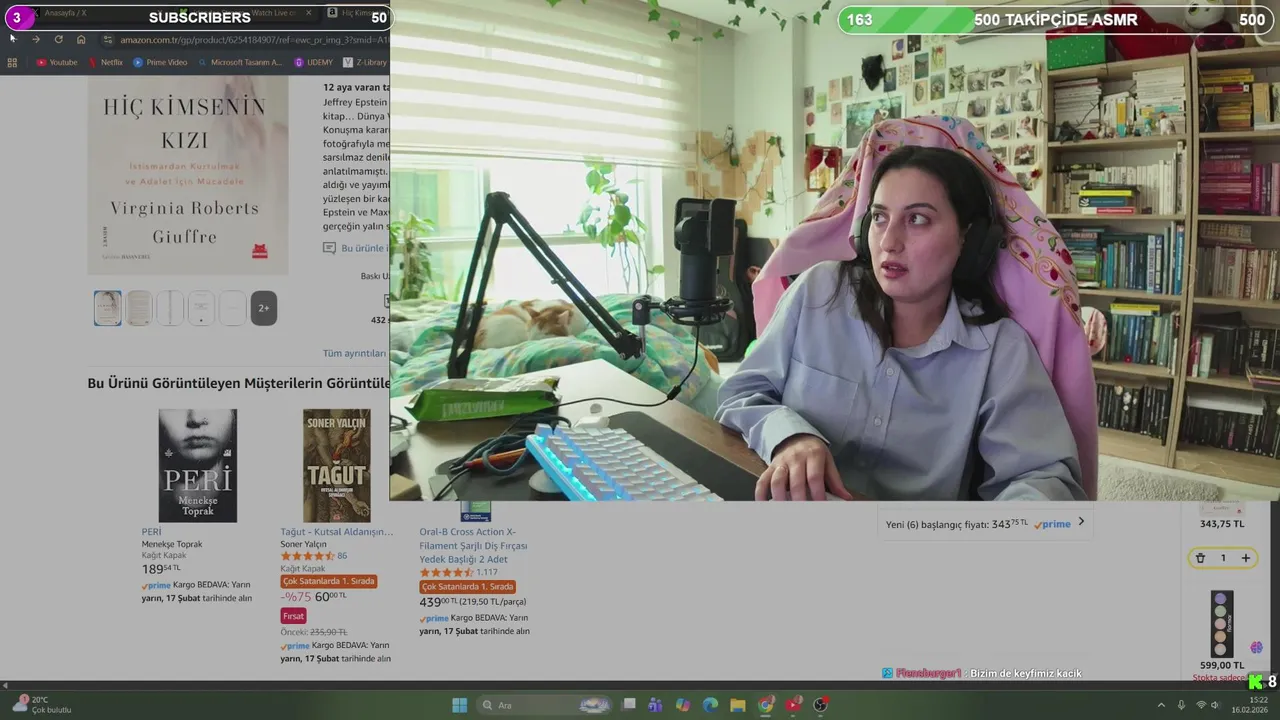
Task: Show 2+ more product images
Action: [x=264, y=308]
